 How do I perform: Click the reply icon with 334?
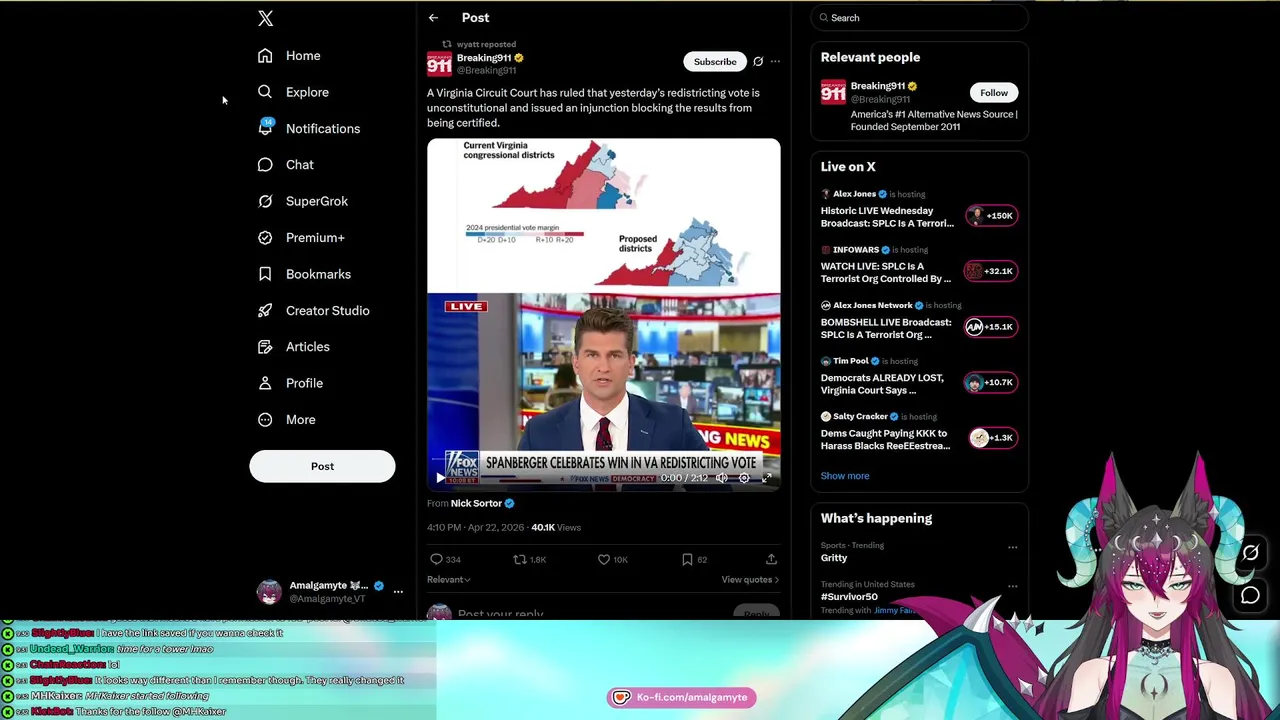pos(436,560)
